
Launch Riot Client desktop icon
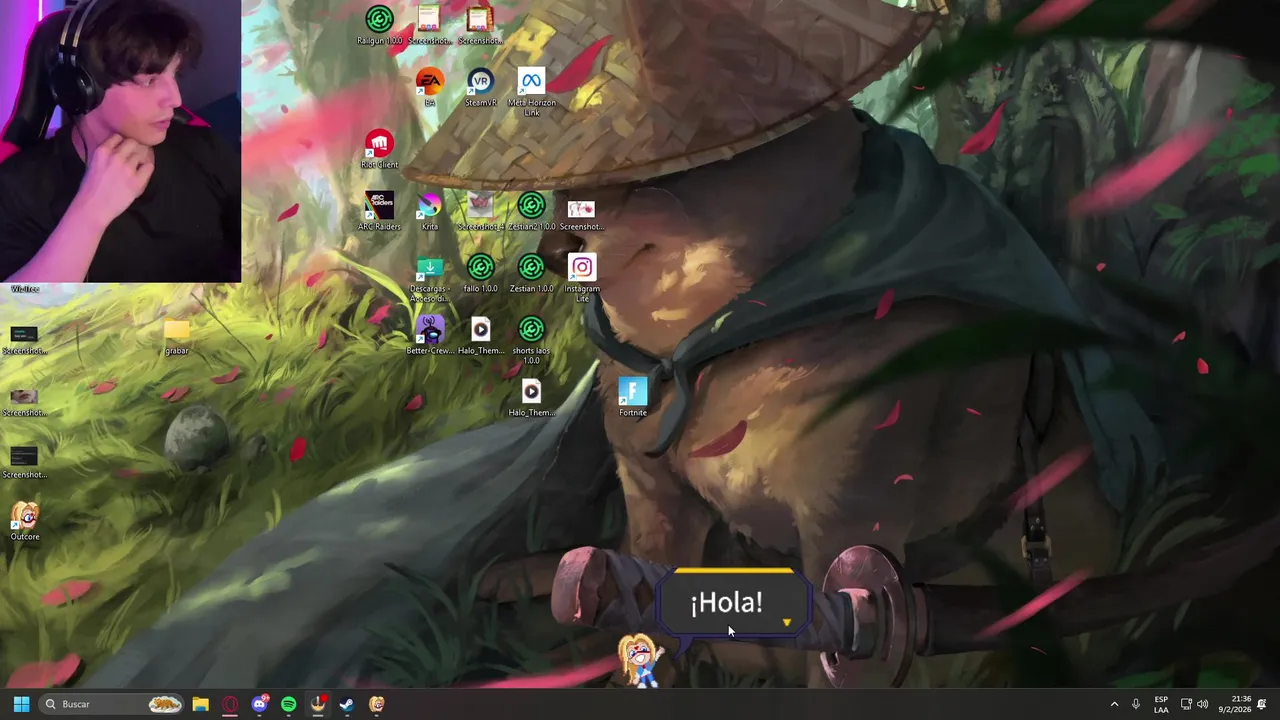point(379,150)
